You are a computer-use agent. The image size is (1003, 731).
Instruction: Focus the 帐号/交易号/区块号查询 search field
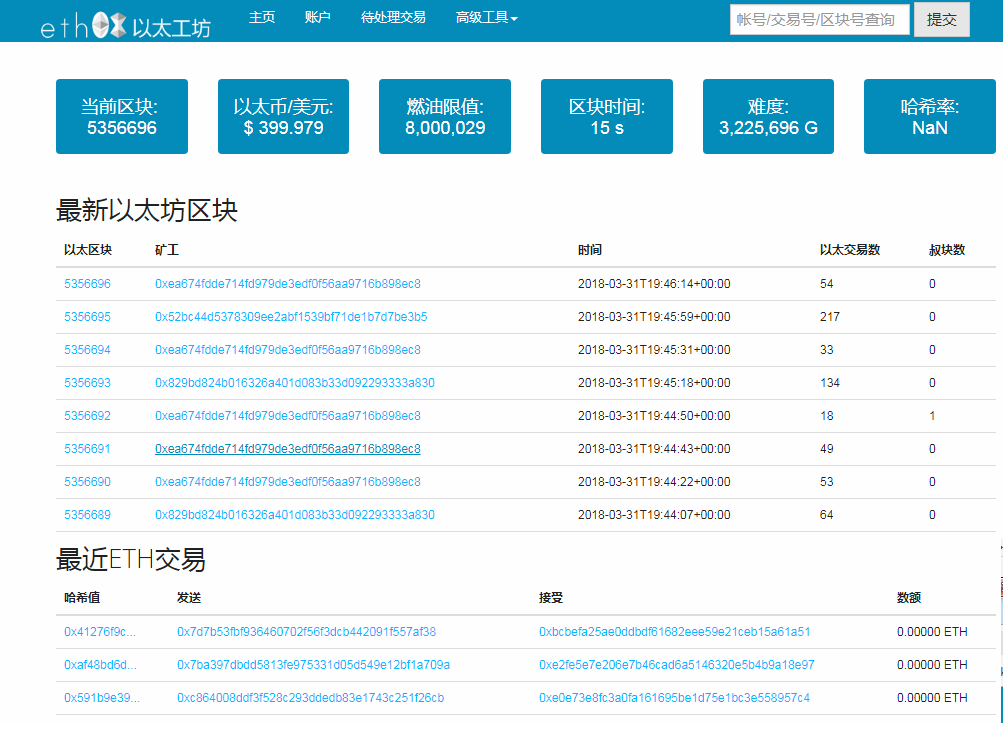pyautogui.click(x=819, y=20)
